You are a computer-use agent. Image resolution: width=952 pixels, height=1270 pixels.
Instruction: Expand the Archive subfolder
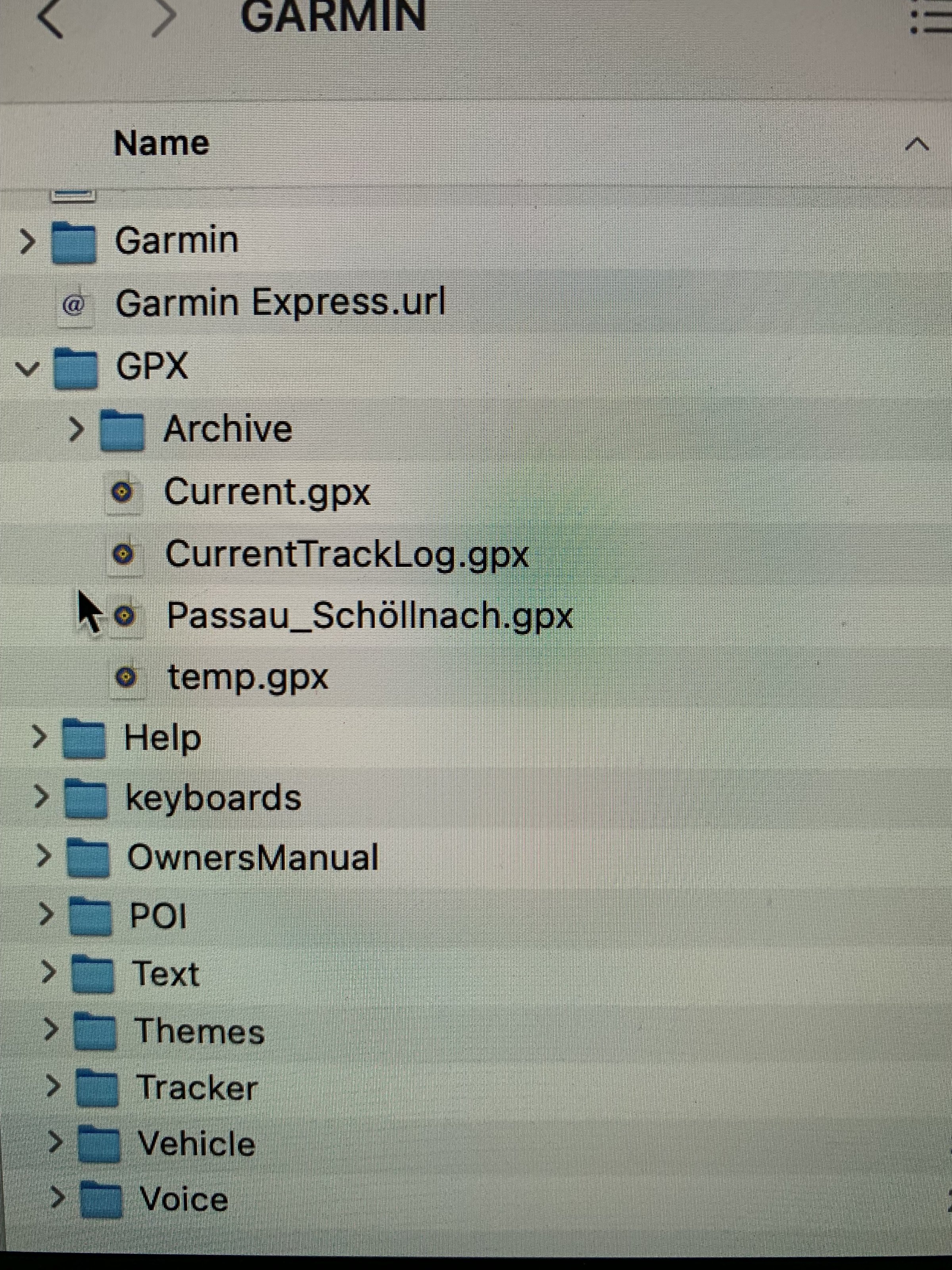[x=76, y=429]
